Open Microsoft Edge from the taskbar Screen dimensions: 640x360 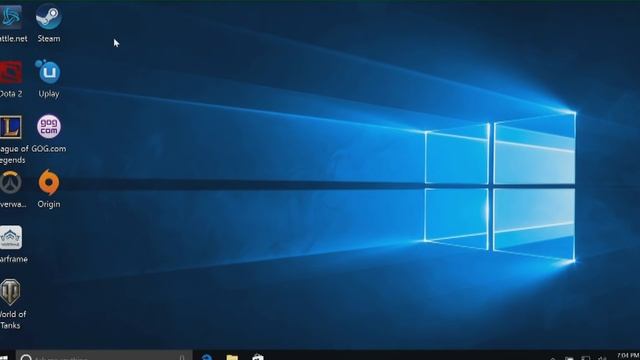point(207,357)
